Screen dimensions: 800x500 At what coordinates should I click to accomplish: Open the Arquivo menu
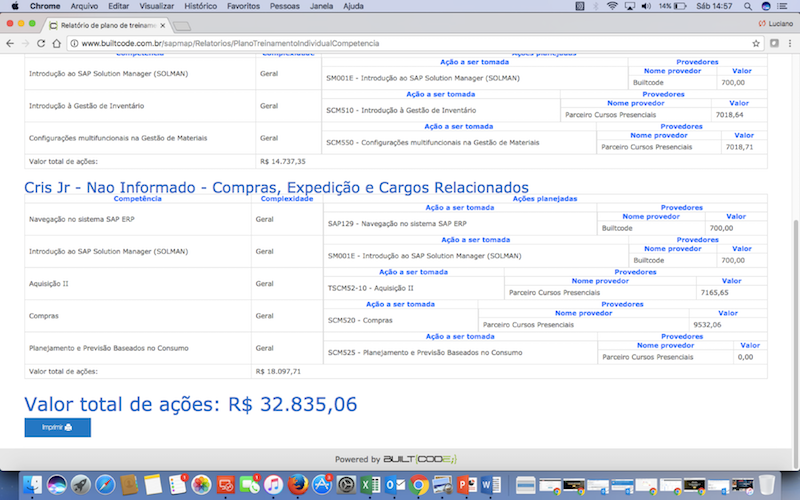tap(84, 6)
